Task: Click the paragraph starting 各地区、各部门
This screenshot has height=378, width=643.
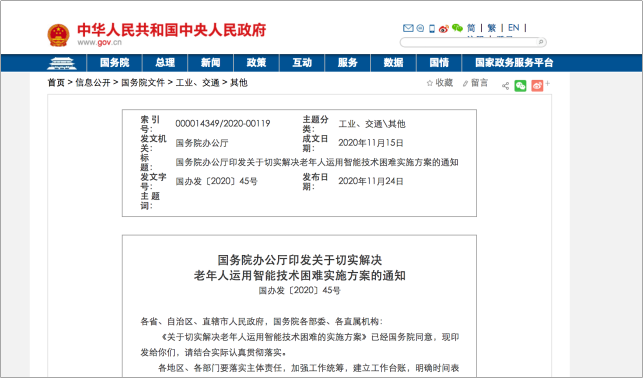Action: click(308, 368)
